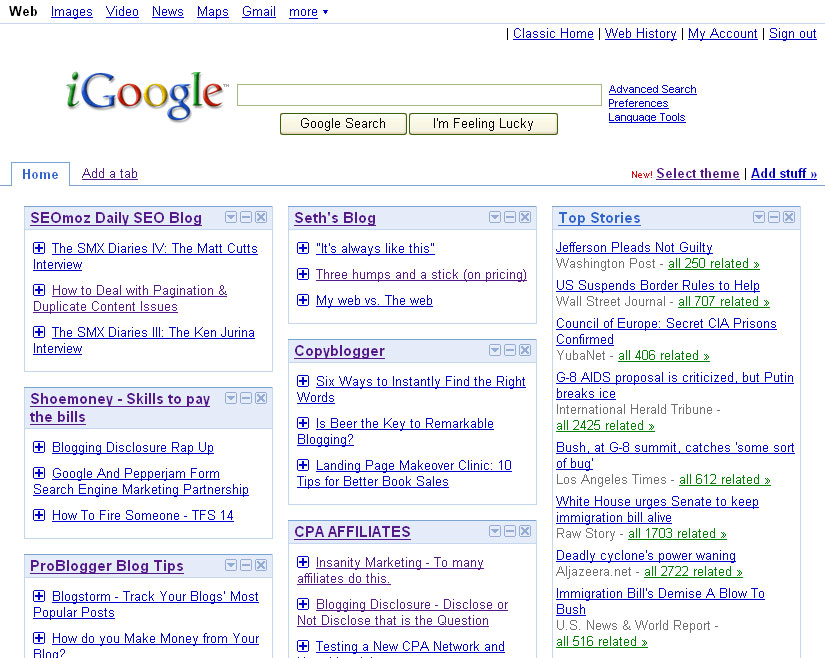This screenshot has height=658, width=825.
Task: Expand 'Insanity Marketing' entry
Action: tap(303, 562)
